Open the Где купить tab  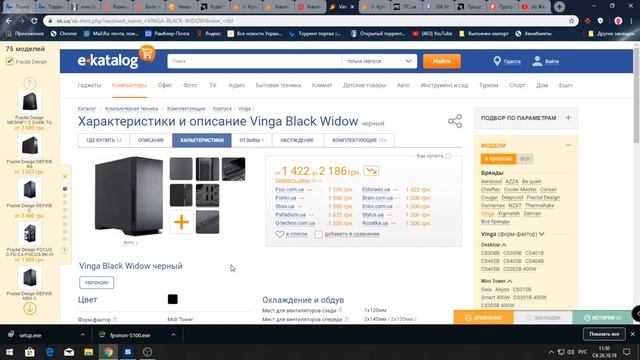click(104, 140)
